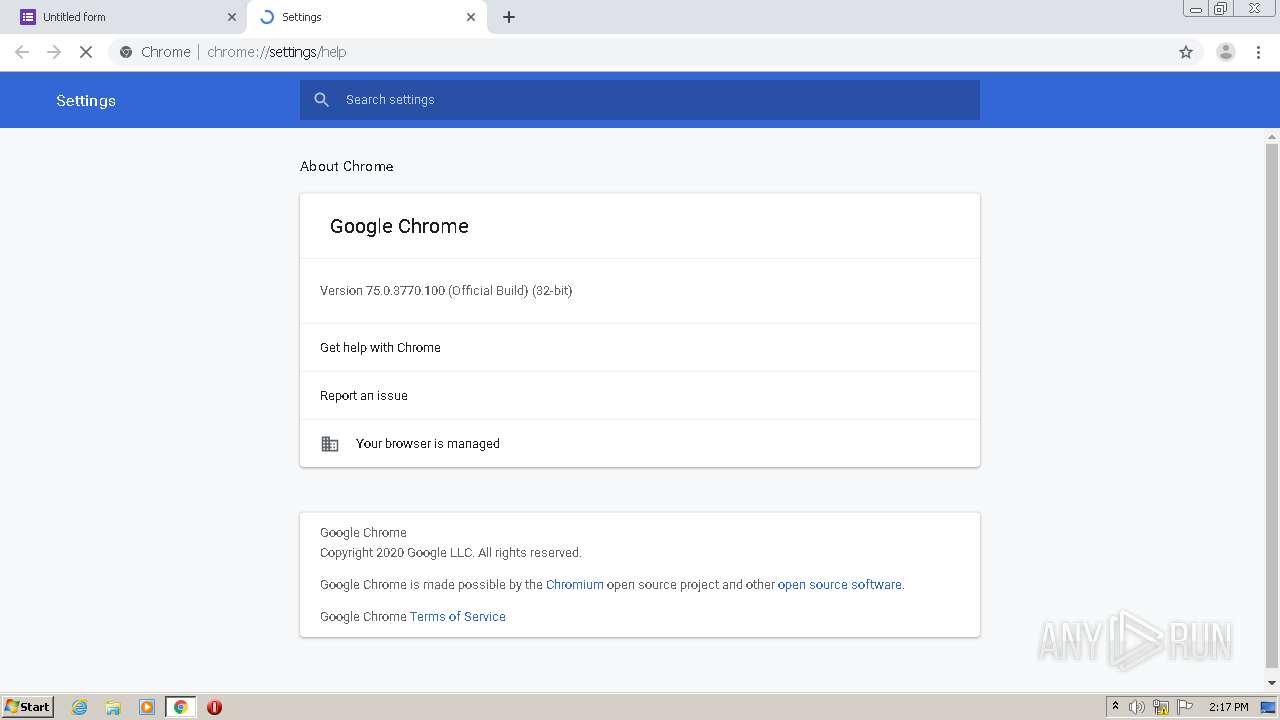Open Get help with Chrome

coord(640,348)
